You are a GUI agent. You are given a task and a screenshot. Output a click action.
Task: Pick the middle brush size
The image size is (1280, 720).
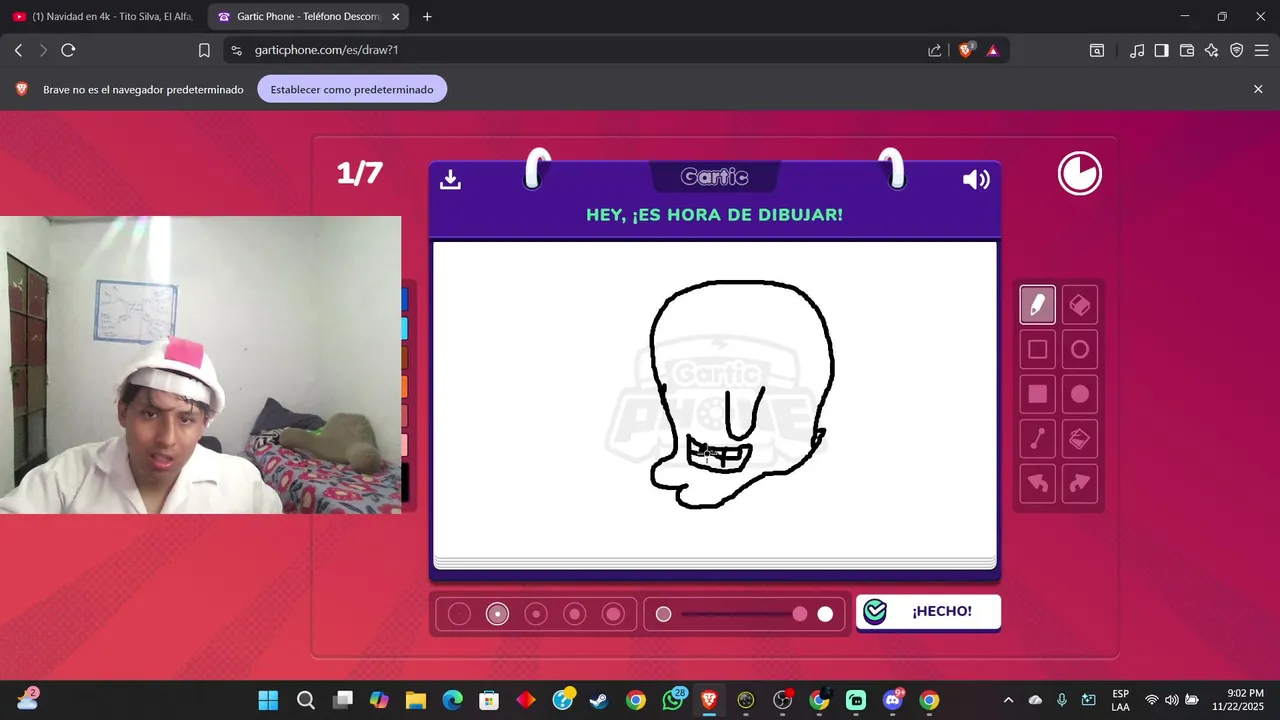[536, 614]
